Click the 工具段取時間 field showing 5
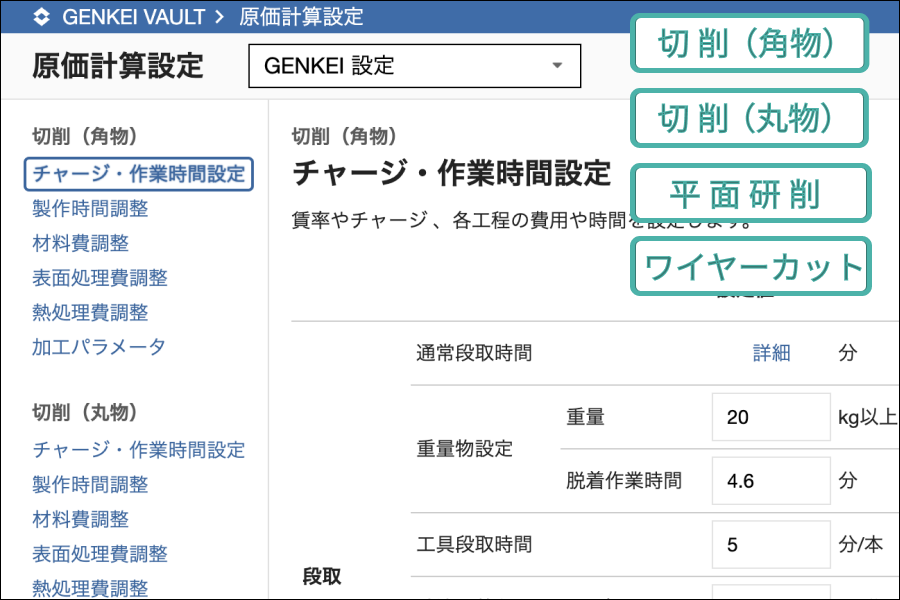The height and width of the screenshot is (600, 900). [x=770, y=545]
